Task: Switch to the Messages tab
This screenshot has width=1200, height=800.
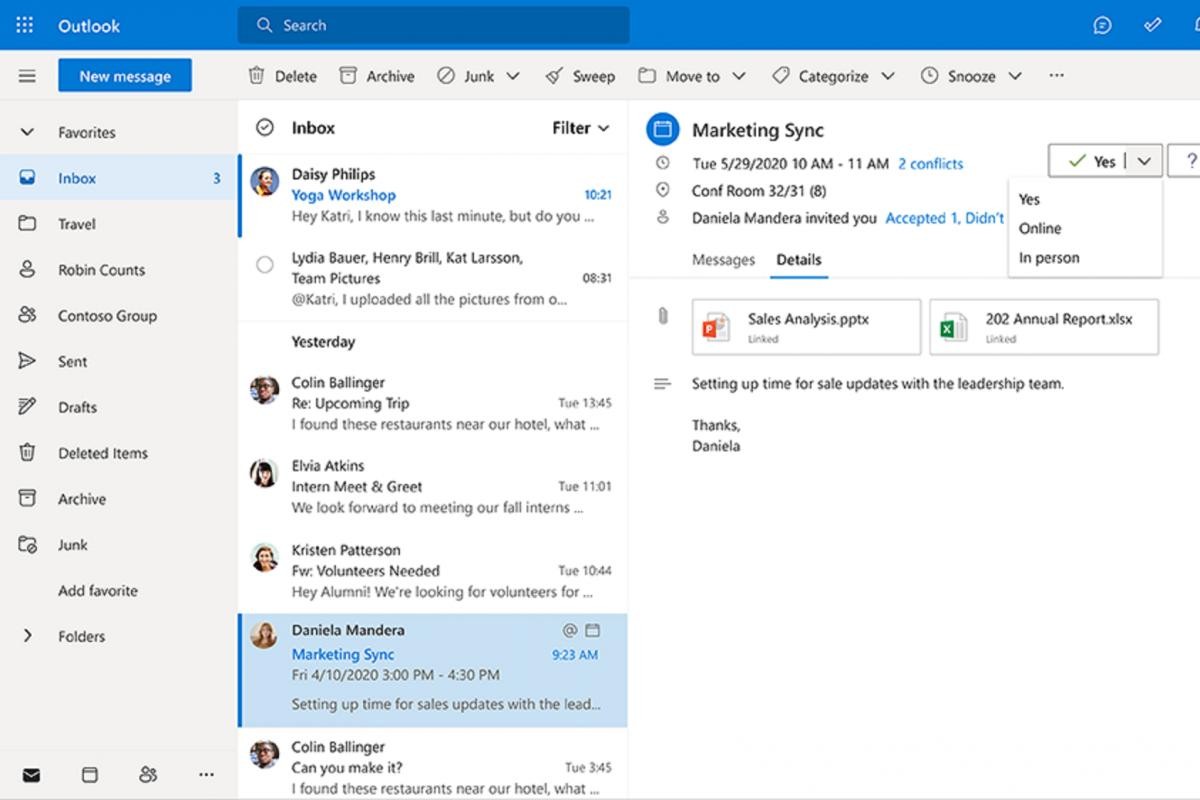Action: point(723,260)
